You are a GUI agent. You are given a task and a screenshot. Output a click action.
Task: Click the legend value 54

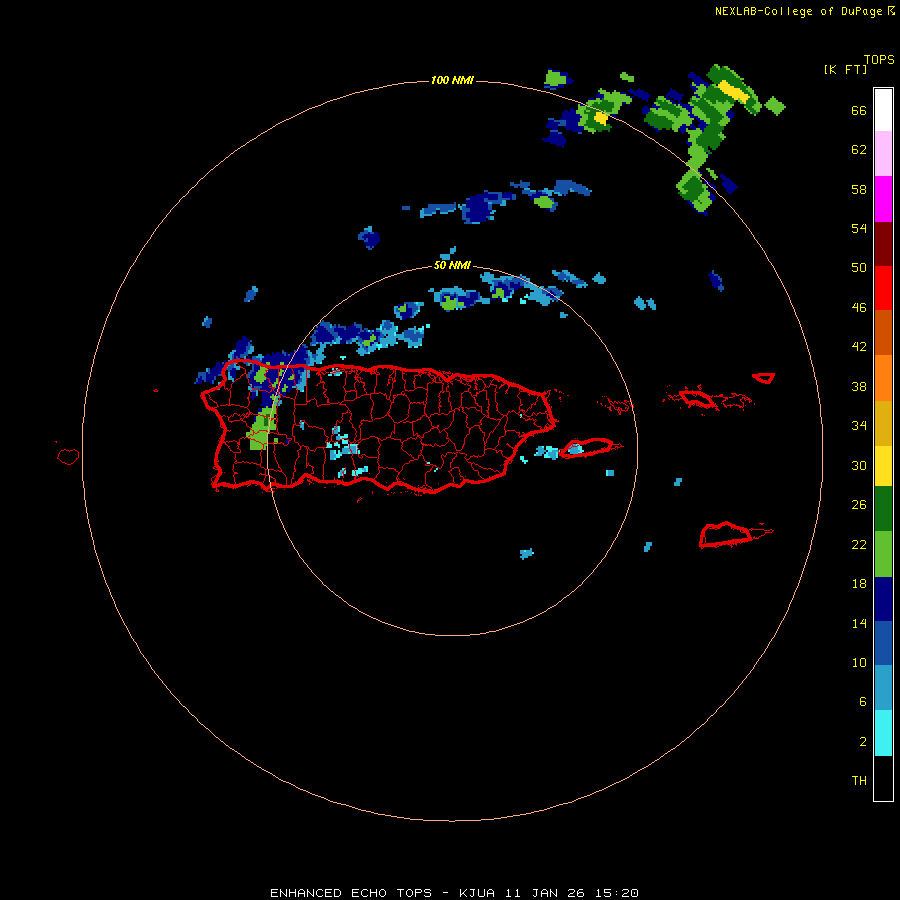(859, 228)
